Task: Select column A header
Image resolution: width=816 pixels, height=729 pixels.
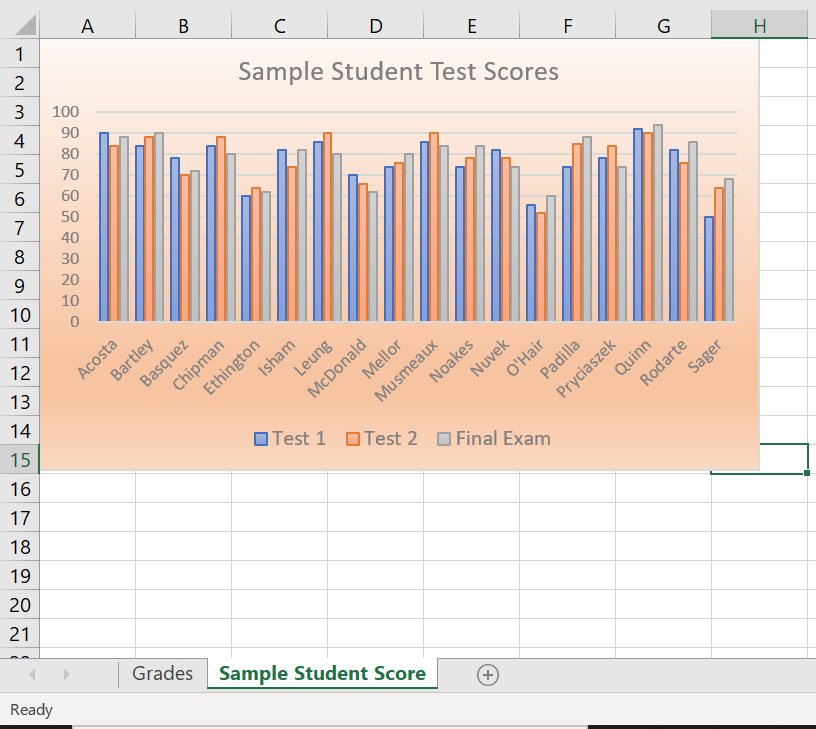Action: tap(87, 26)
